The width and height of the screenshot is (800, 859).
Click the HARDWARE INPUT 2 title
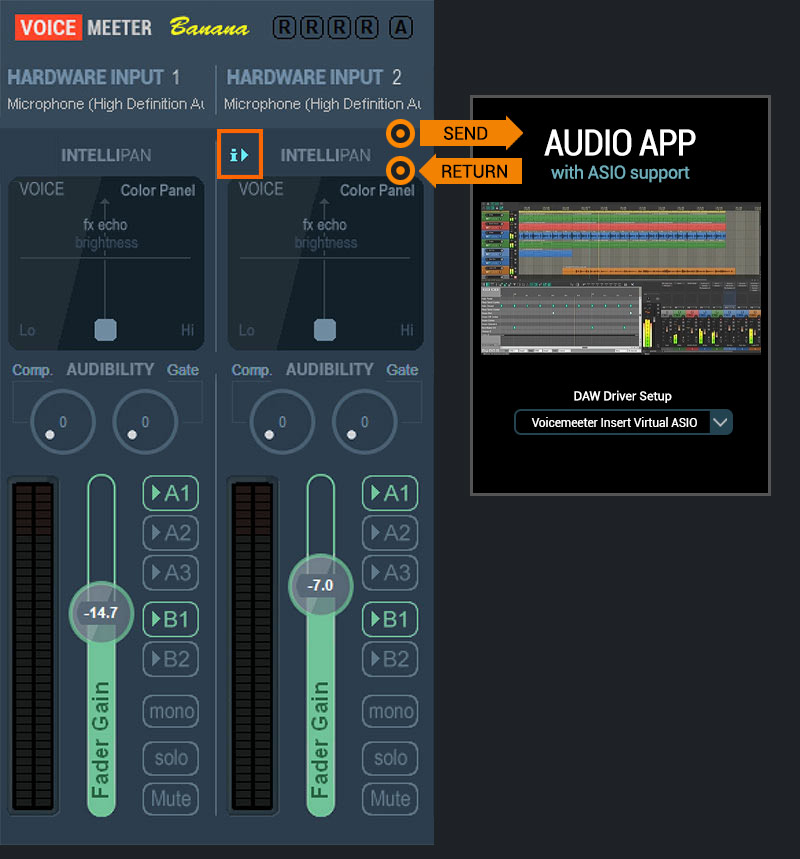click(x=314, y=77)
